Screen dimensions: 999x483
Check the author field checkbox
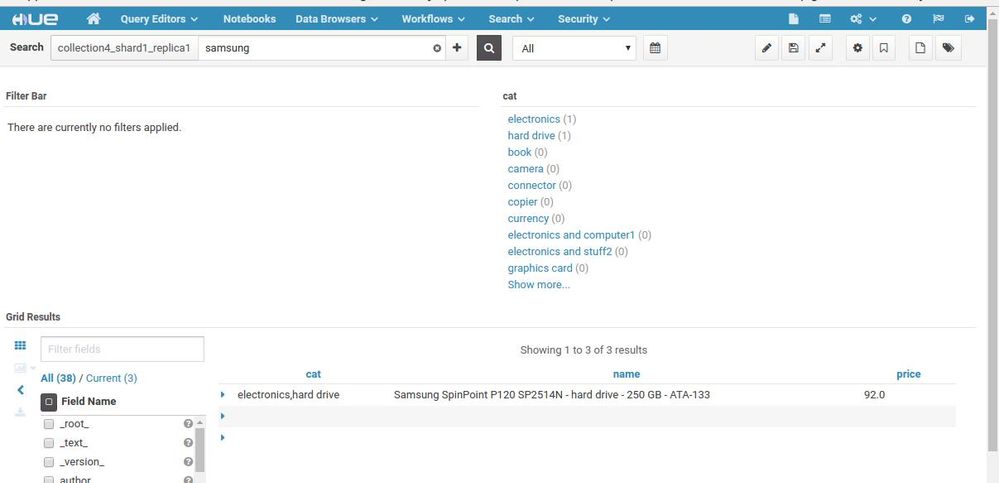(x=49, y=479)
